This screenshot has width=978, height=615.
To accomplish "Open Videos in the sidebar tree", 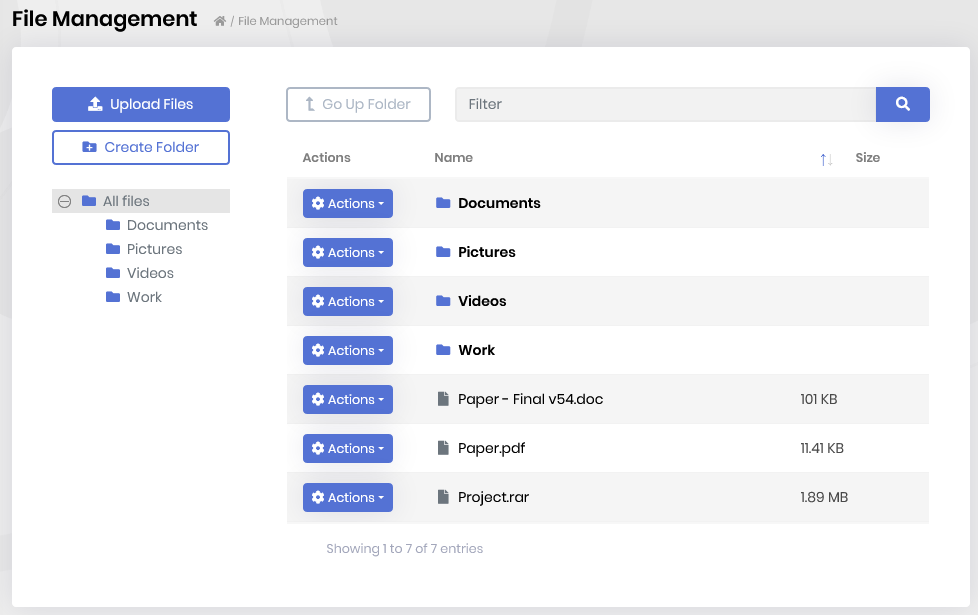I will tap(150, 273).
